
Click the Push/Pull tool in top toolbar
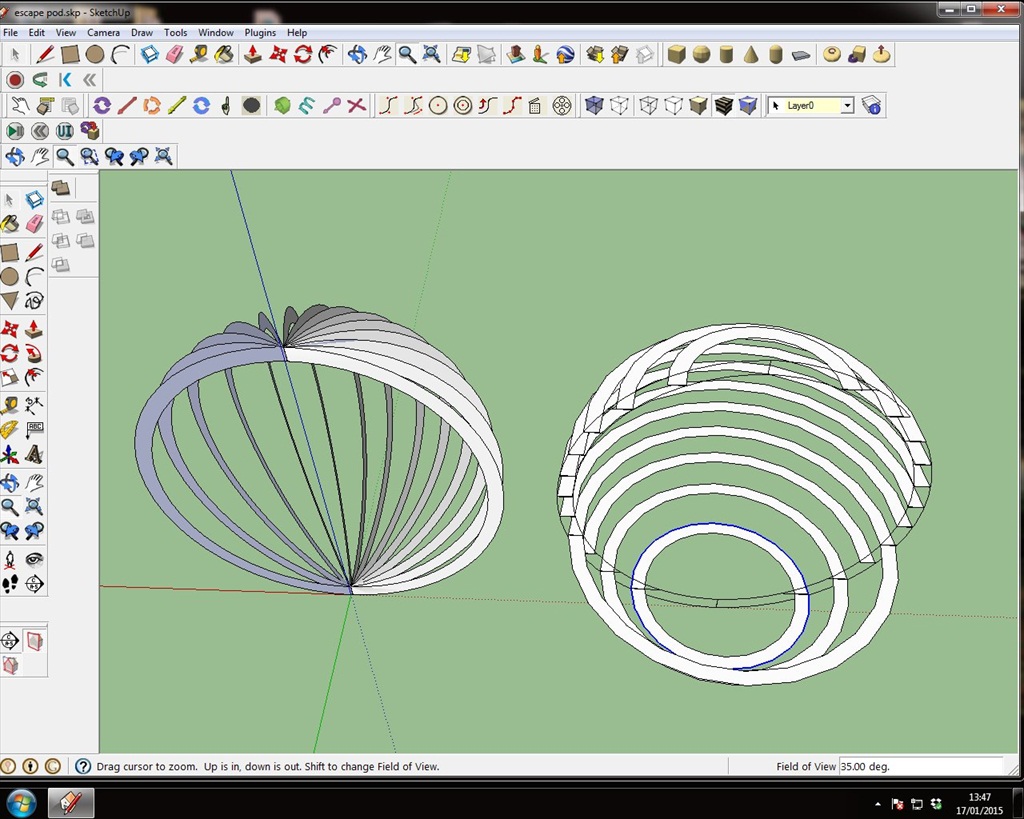pyautogui.click(x=253, y=54)
